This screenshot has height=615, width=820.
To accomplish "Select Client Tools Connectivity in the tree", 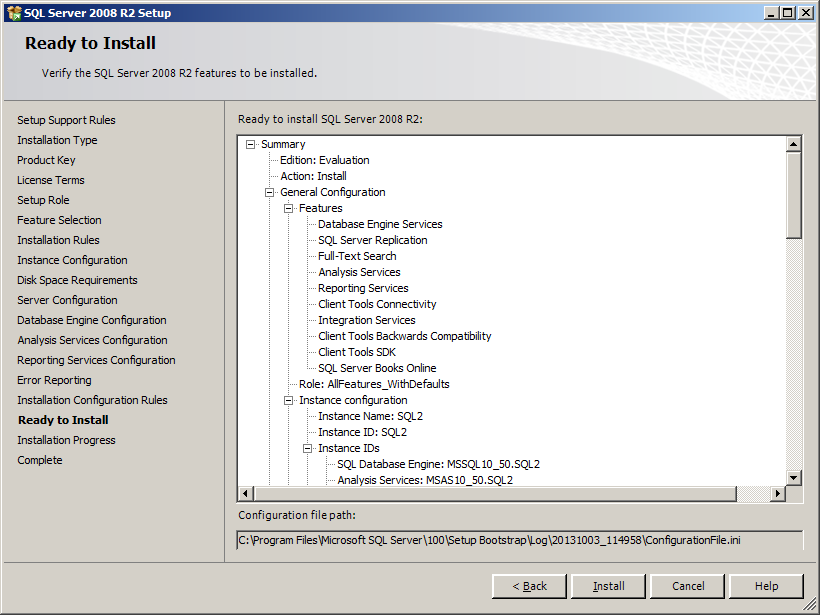I will click(377, 304).
